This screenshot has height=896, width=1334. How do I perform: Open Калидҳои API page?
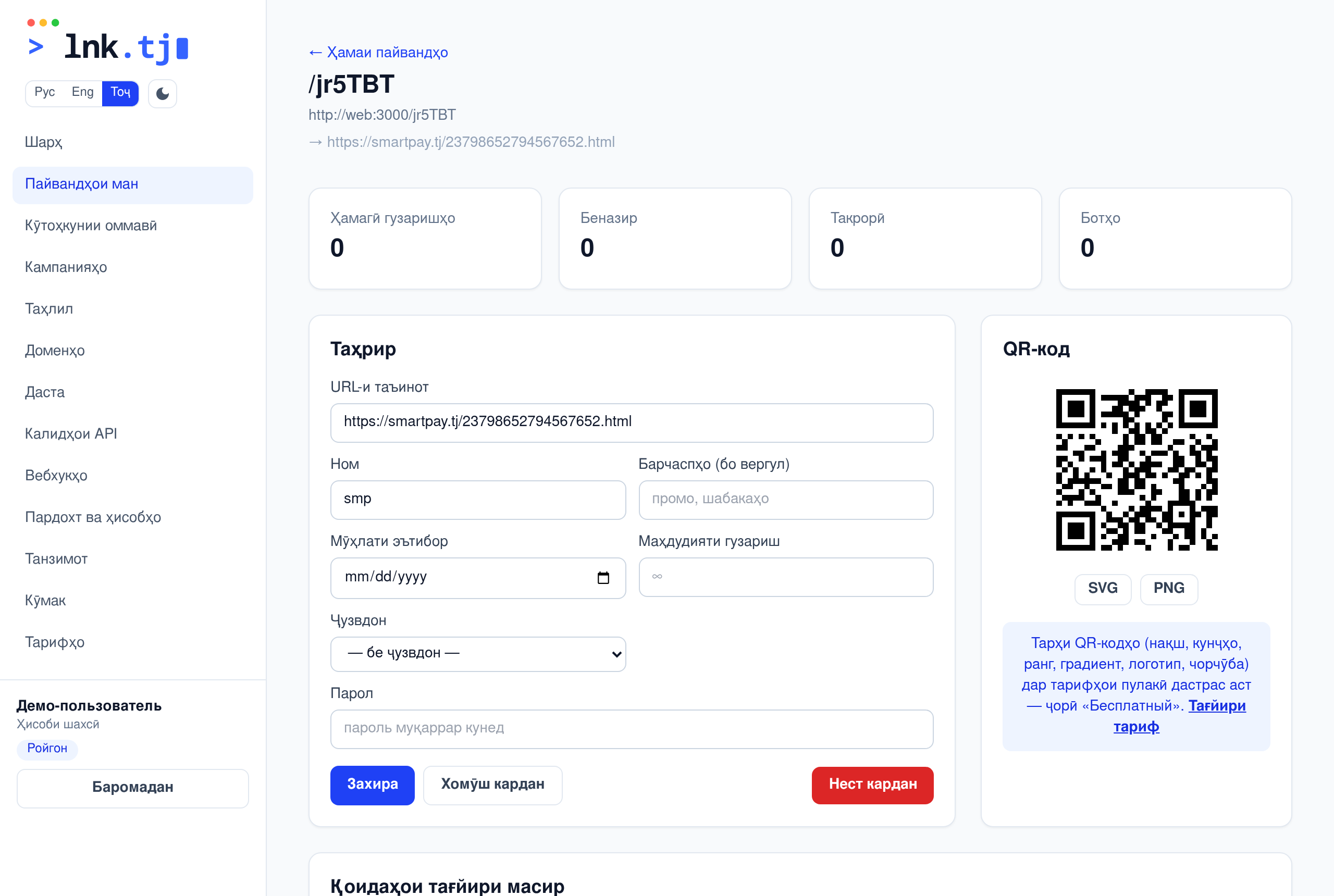[x=132, y=434]
